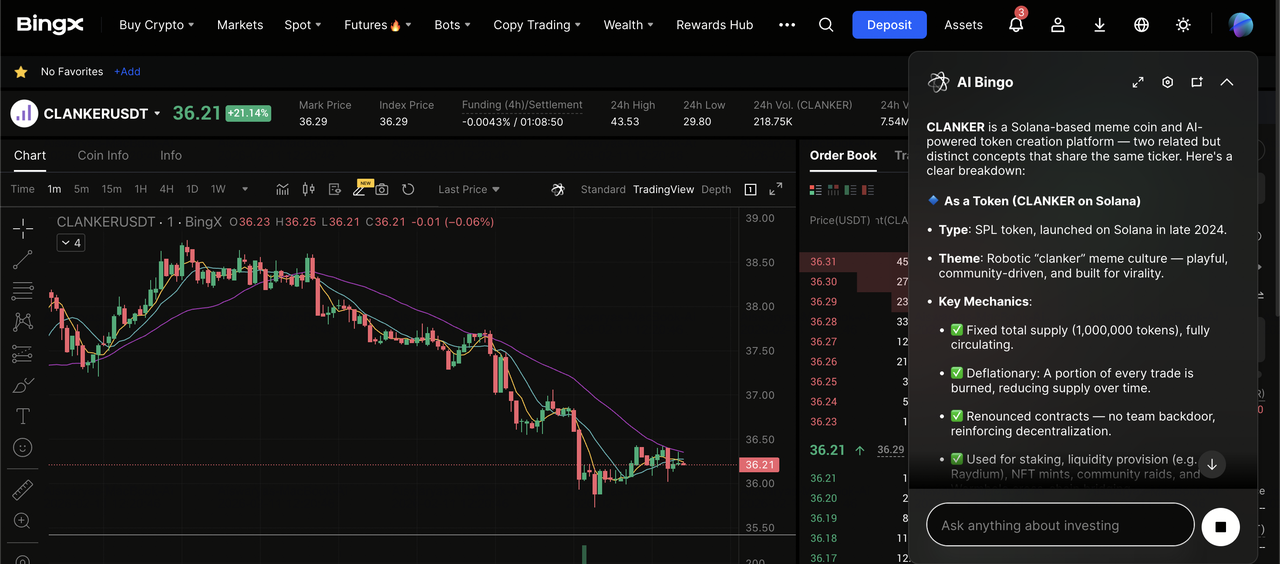
Task: Expand the AI Bingo panel to fullscreen
Action: pyautogui.click(x=1138, y=82)
